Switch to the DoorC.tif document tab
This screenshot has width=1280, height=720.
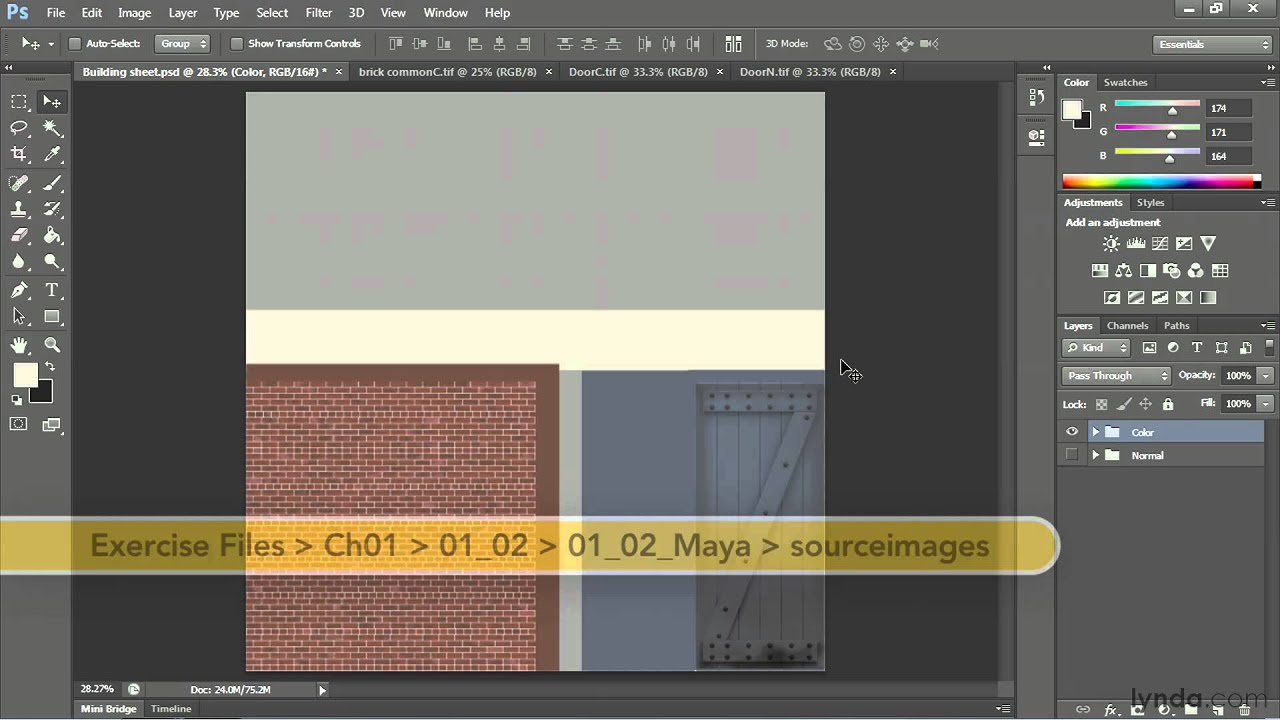(637, 72)
